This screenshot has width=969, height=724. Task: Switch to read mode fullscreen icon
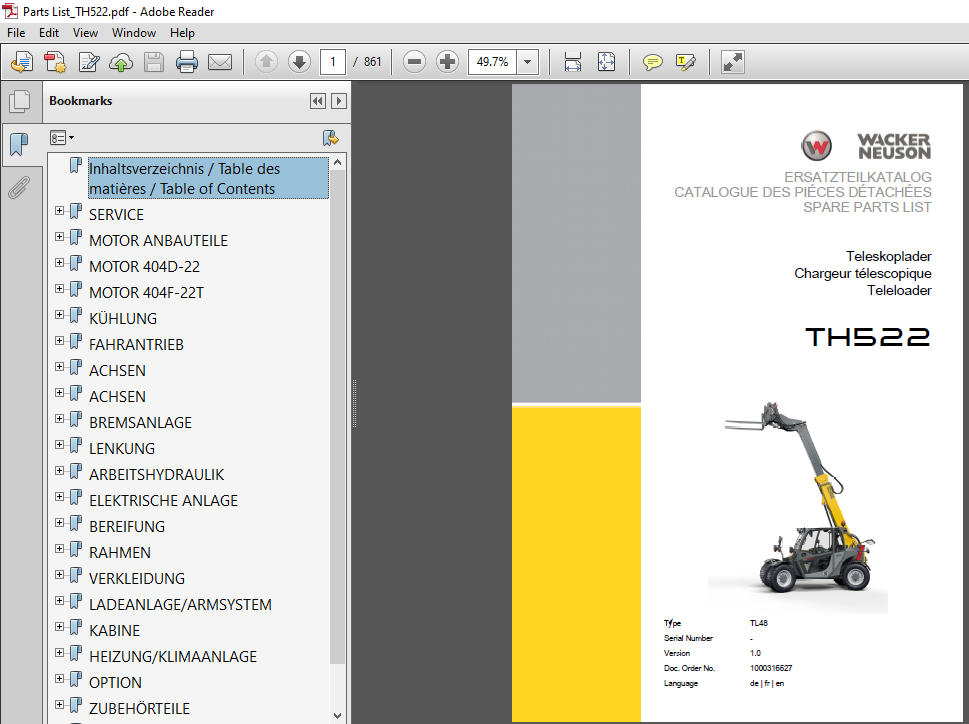[733, 62]
